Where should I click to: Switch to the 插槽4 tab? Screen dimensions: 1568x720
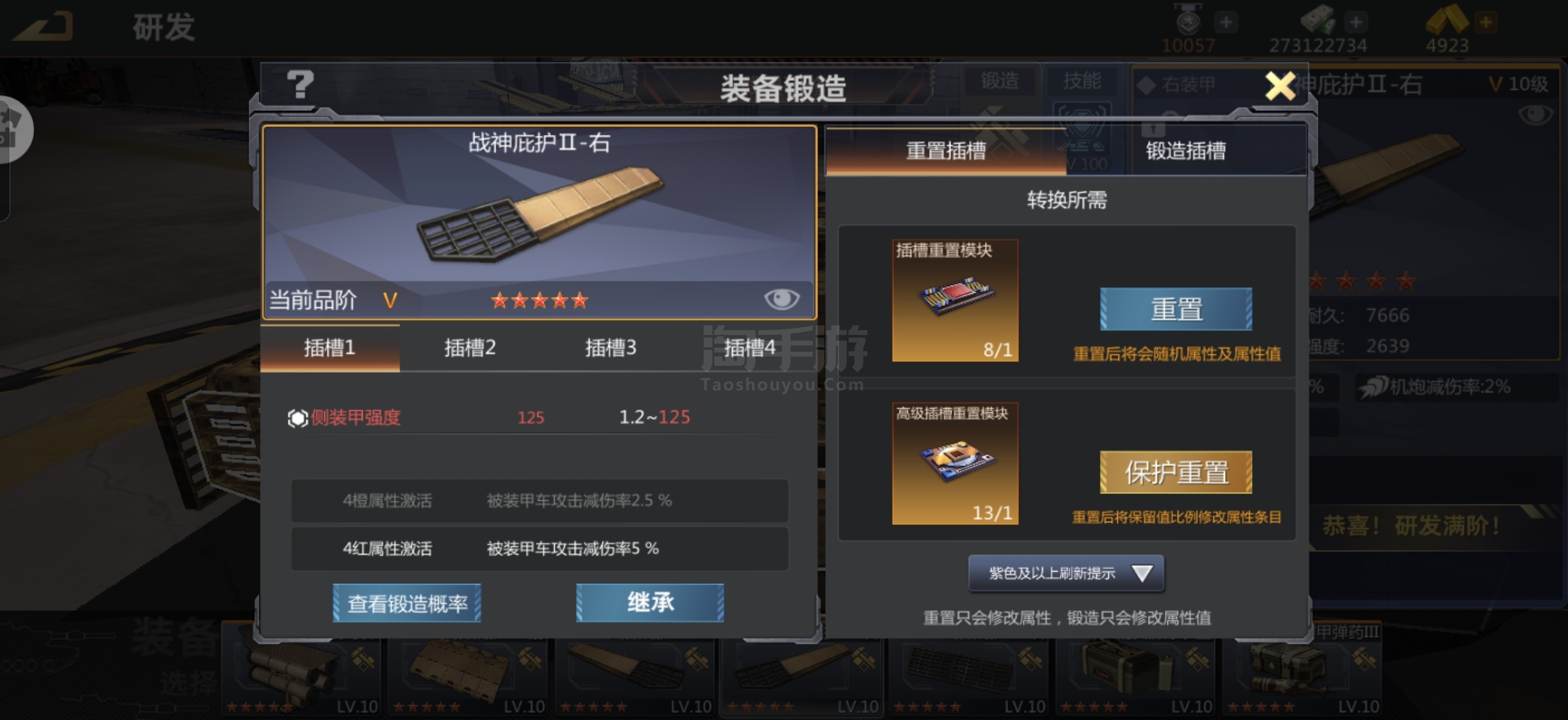pyautogui.click(x=750, y=348)
